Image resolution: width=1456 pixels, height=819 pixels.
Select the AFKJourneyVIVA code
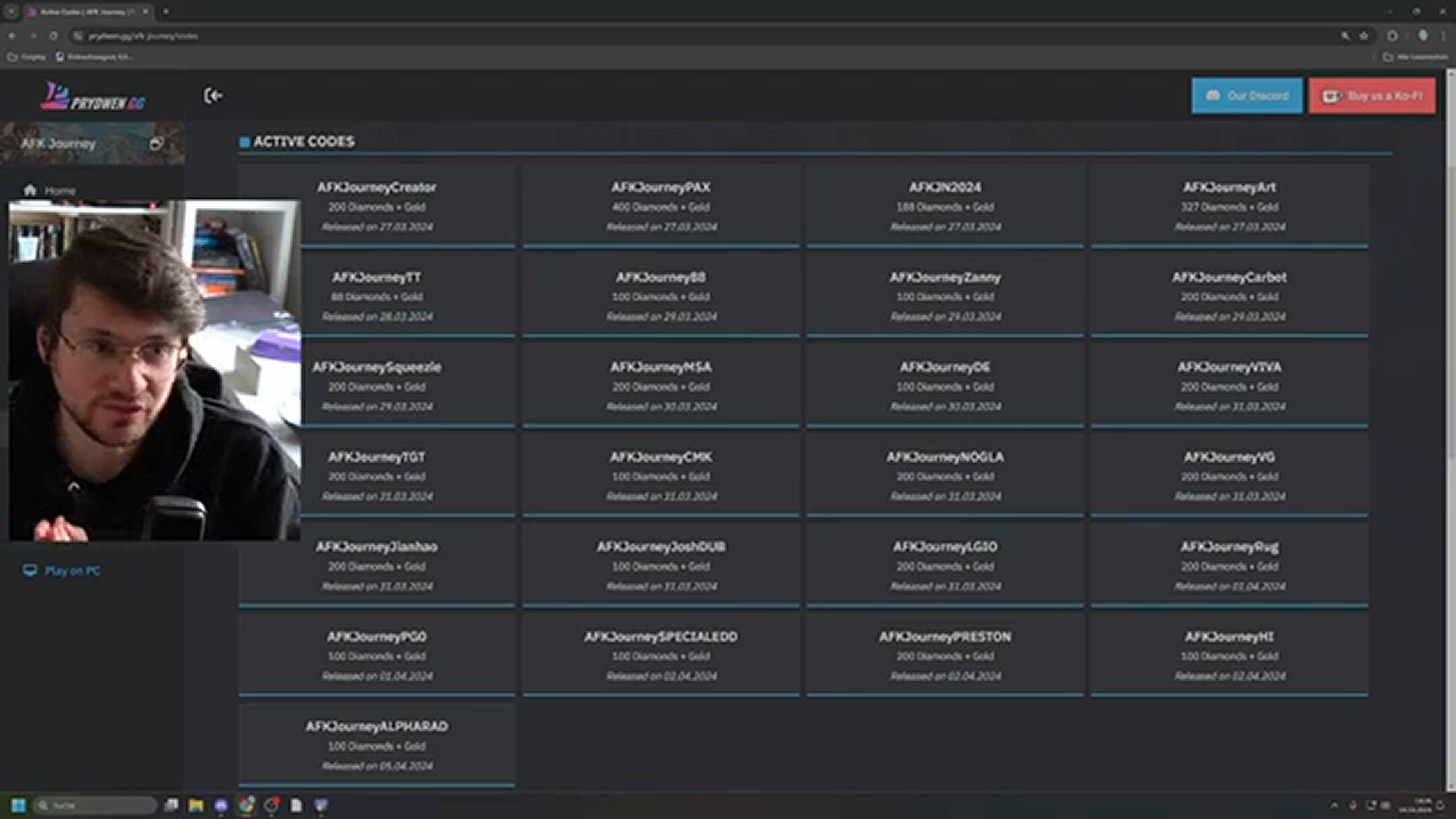(x=1229, y=386)
